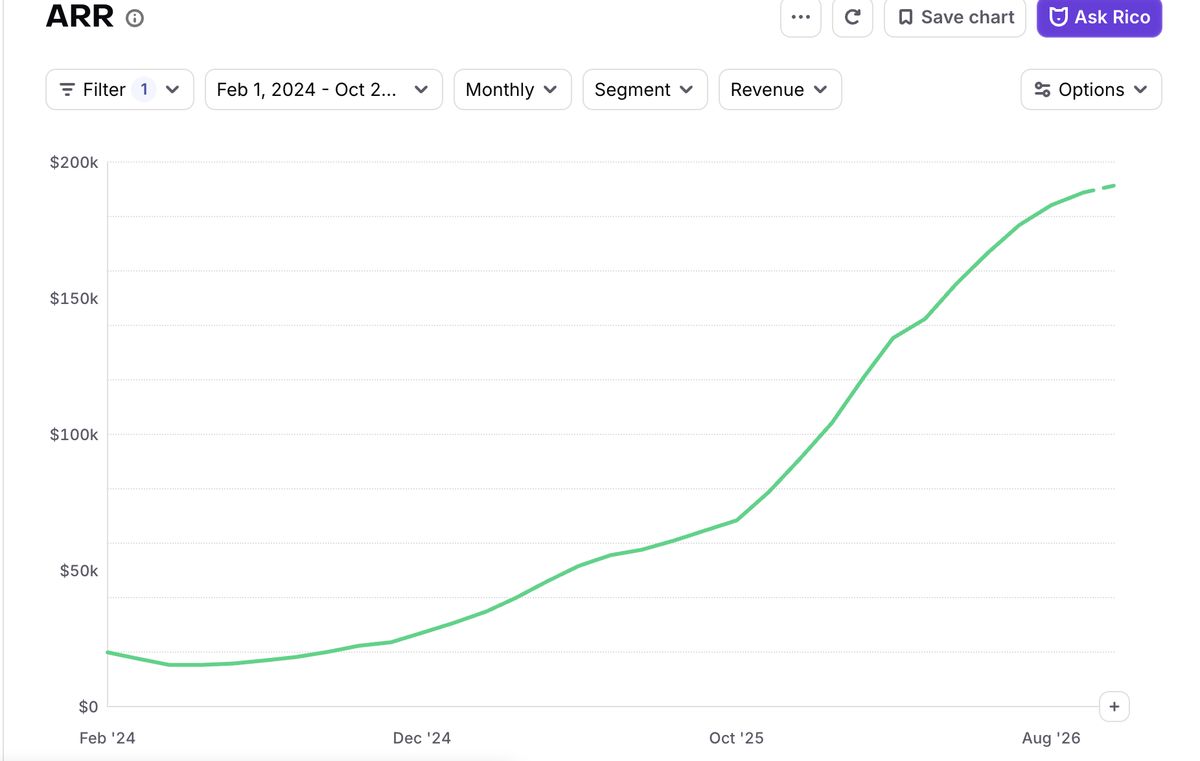Click the $200k y-axis label
This screenshot has width=1200, height=761.
click(x=74, y=162)
